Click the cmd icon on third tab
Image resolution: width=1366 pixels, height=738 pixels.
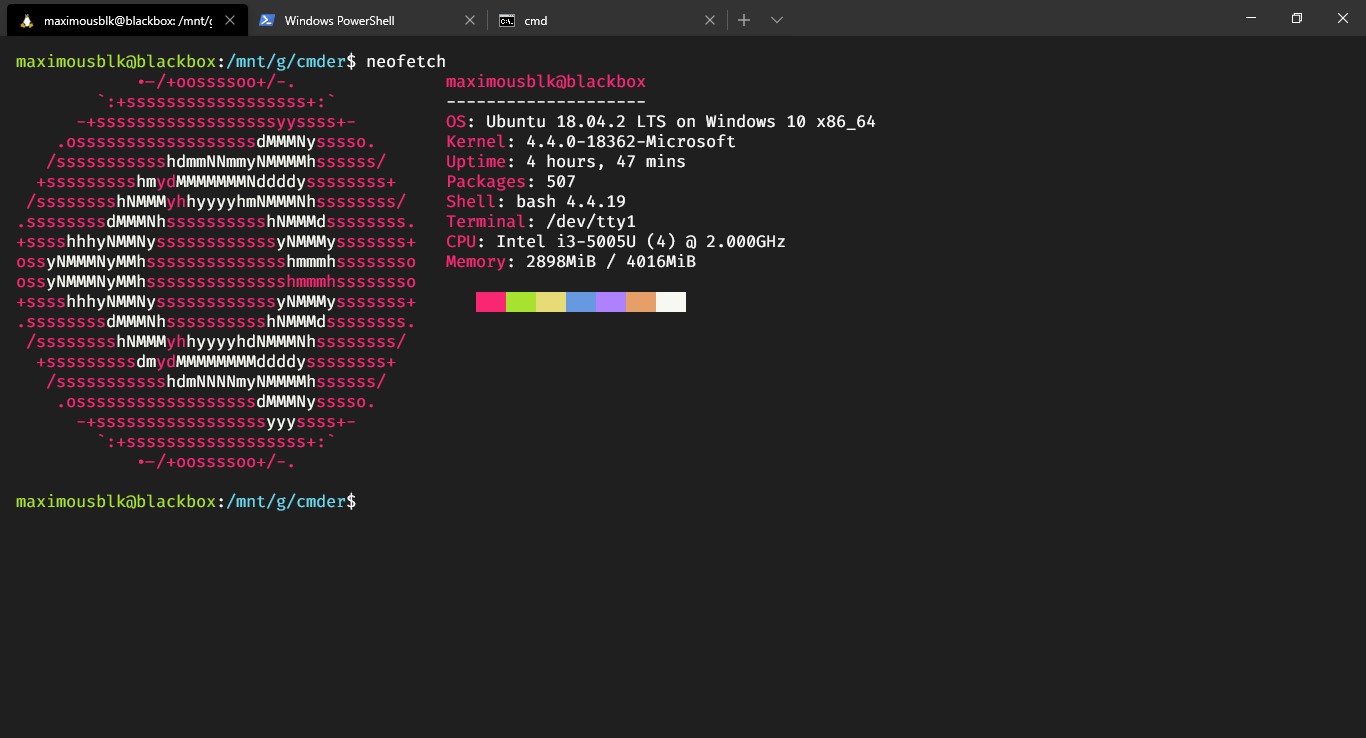point(507,20)
